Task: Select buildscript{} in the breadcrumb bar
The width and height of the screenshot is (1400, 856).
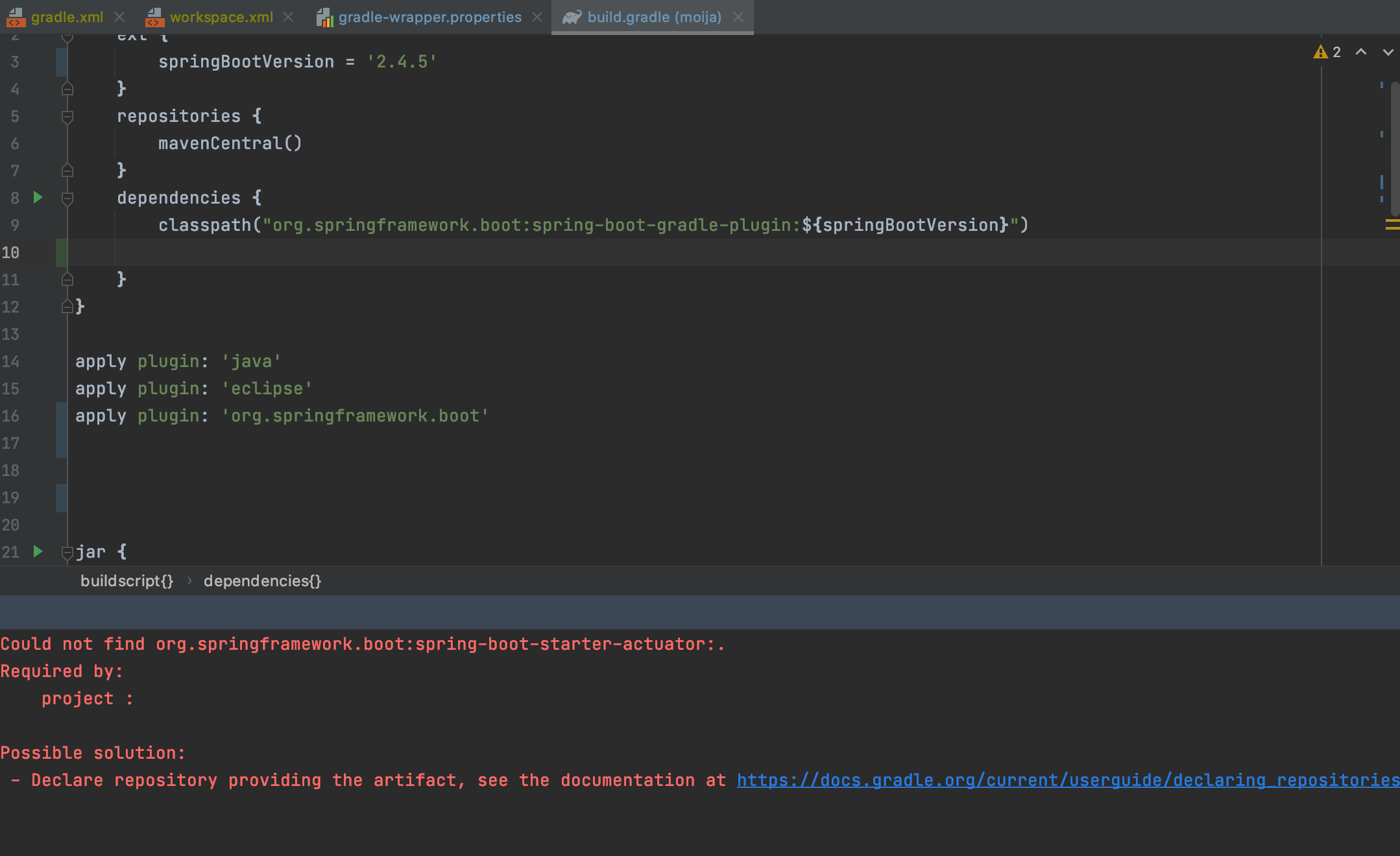Action: 127,581
